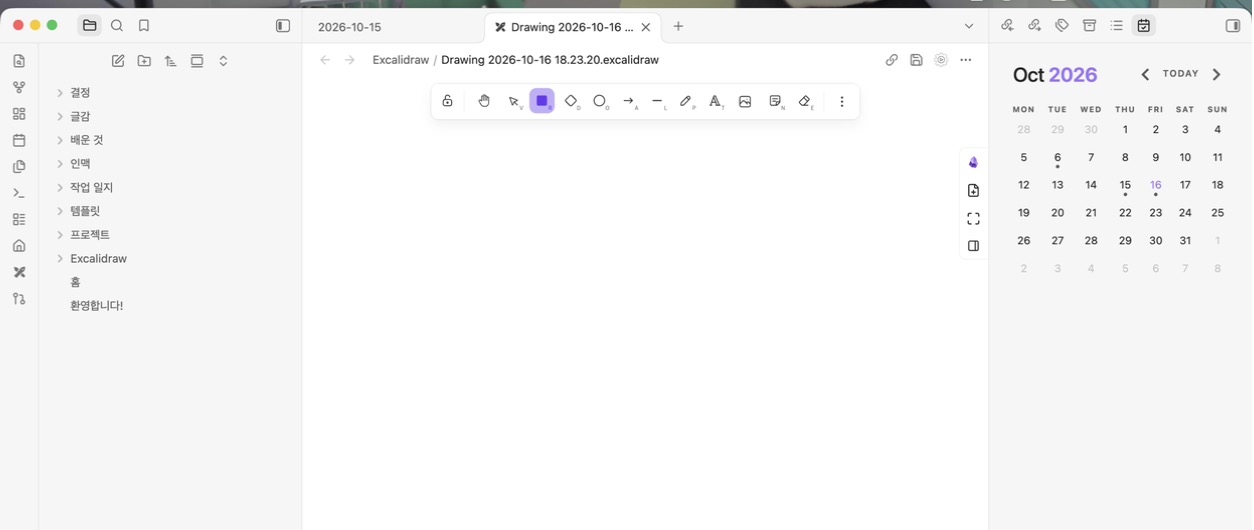The width and height of the screenshot is (1254, 530).
Task: Open the Backlinks panel
Action: point(1007,26)
